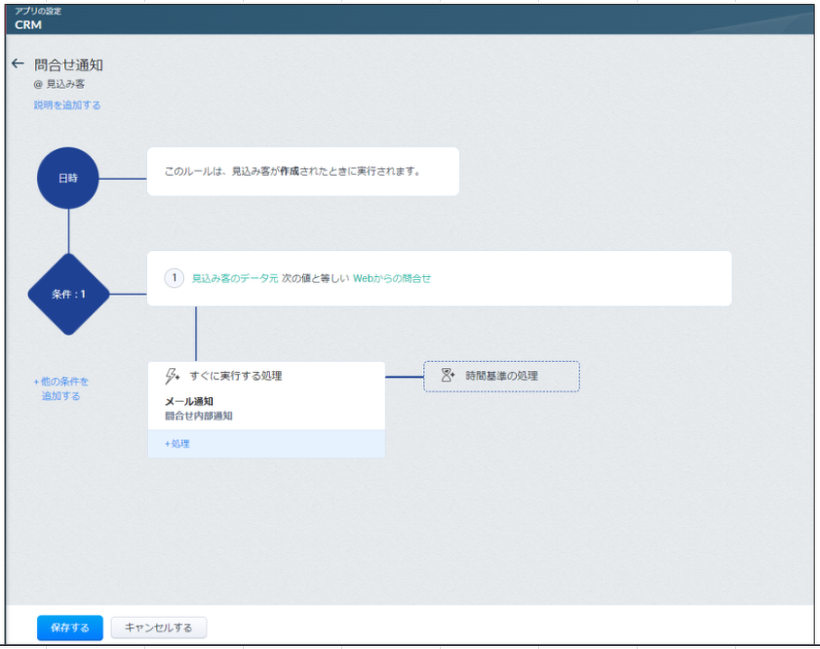The height and width of the screenshot is (649, 820).
Task: Click the circled 1 condition number badge
Action: pyautogui.click(x=174, y=278)
